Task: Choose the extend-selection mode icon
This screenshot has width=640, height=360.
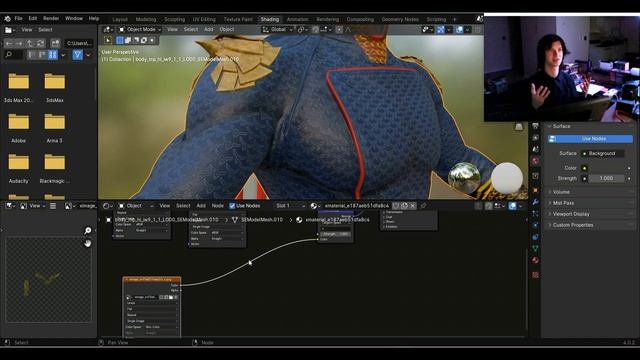Action: (x=128, y=40)
